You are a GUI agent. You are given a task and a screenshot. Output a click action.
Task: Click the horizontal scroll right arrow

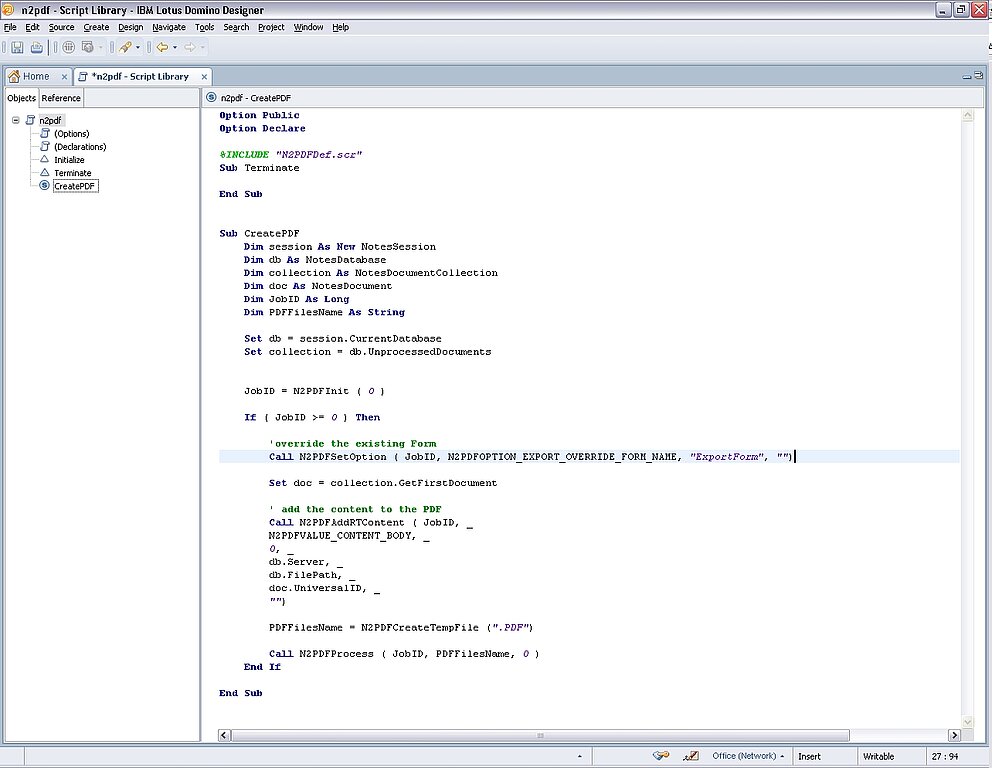pos(955,735)
